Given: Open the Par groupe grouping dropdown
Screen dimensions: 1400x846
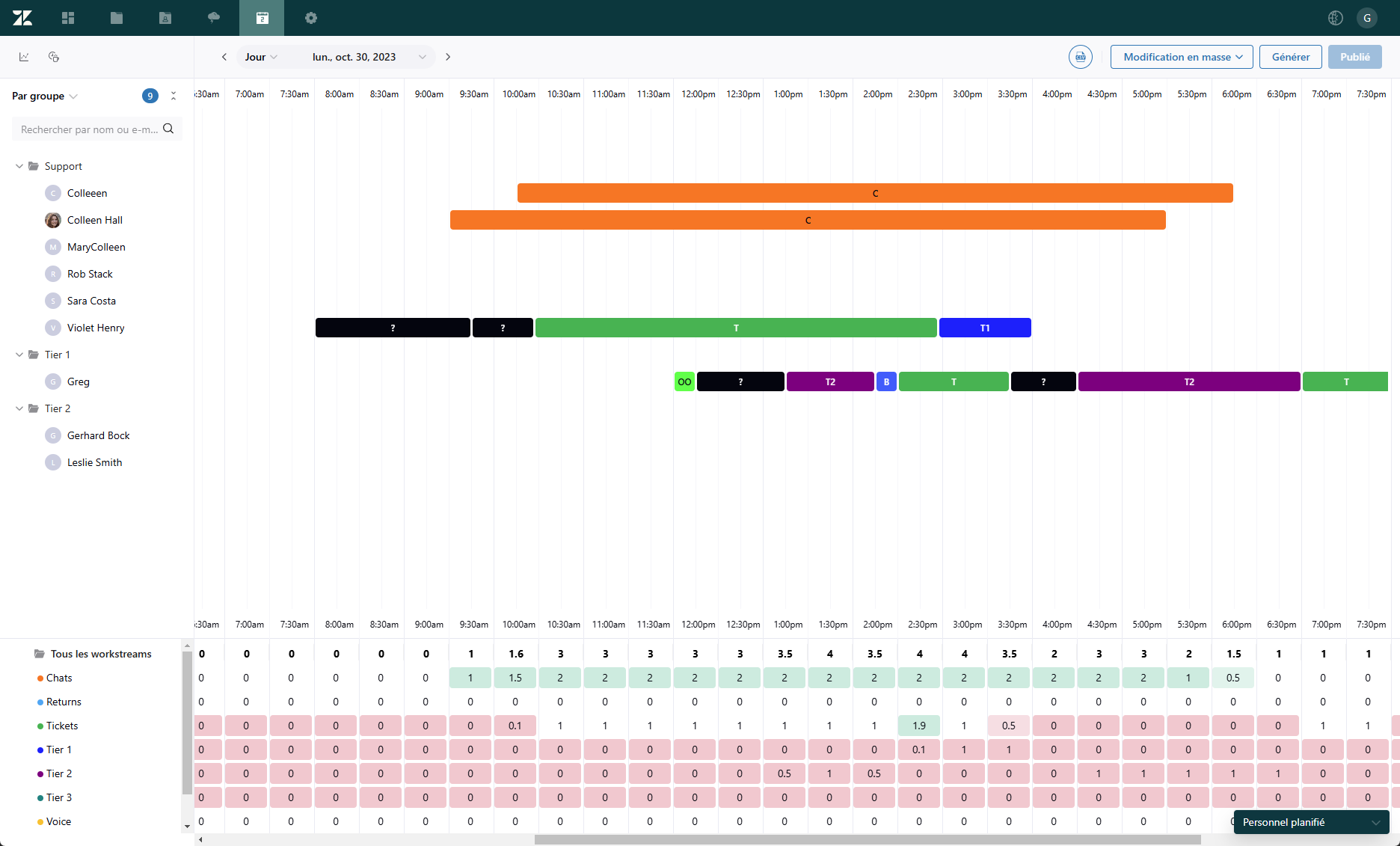Looking at the screenshot, I should coord(45,96).
